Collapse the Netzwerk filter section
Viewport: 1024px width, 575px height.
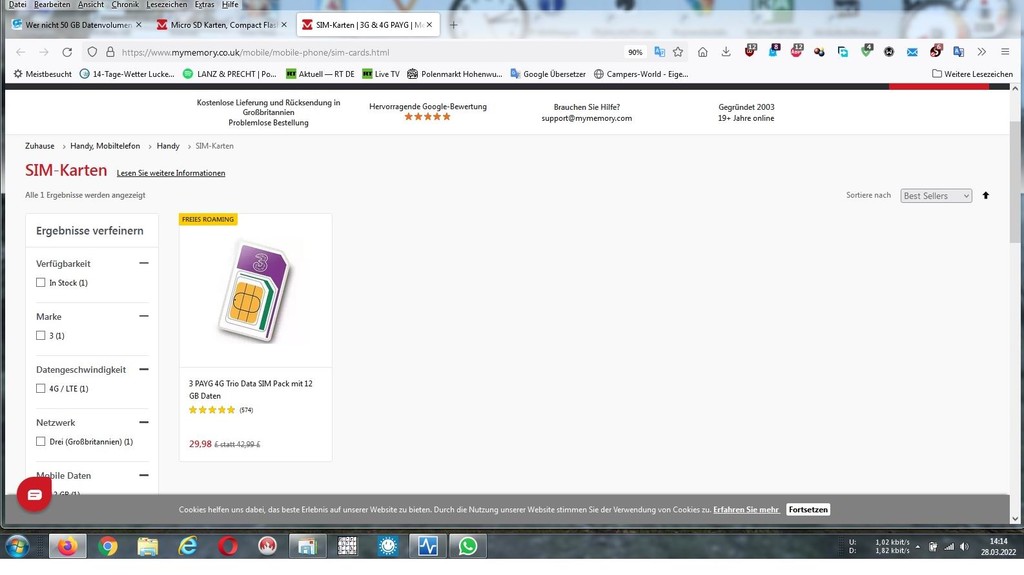[144, 422]
